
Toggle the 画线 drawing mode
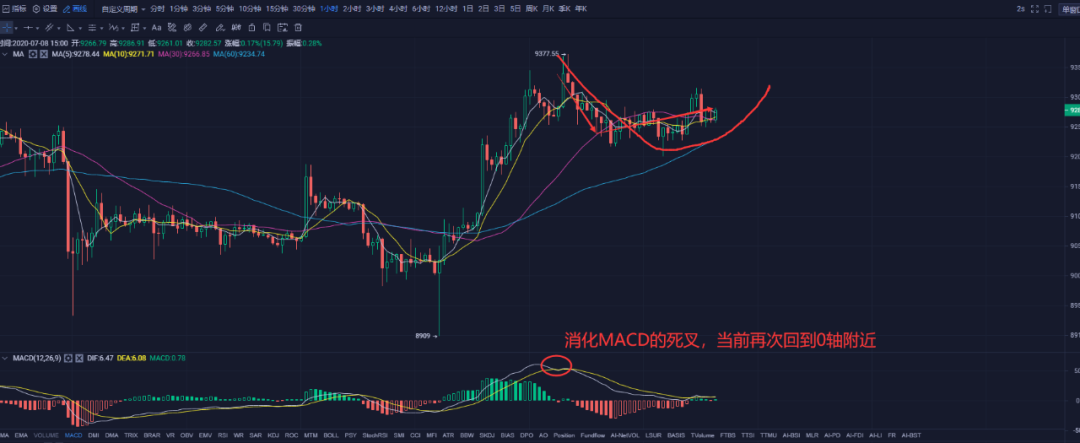coord(74,8)
